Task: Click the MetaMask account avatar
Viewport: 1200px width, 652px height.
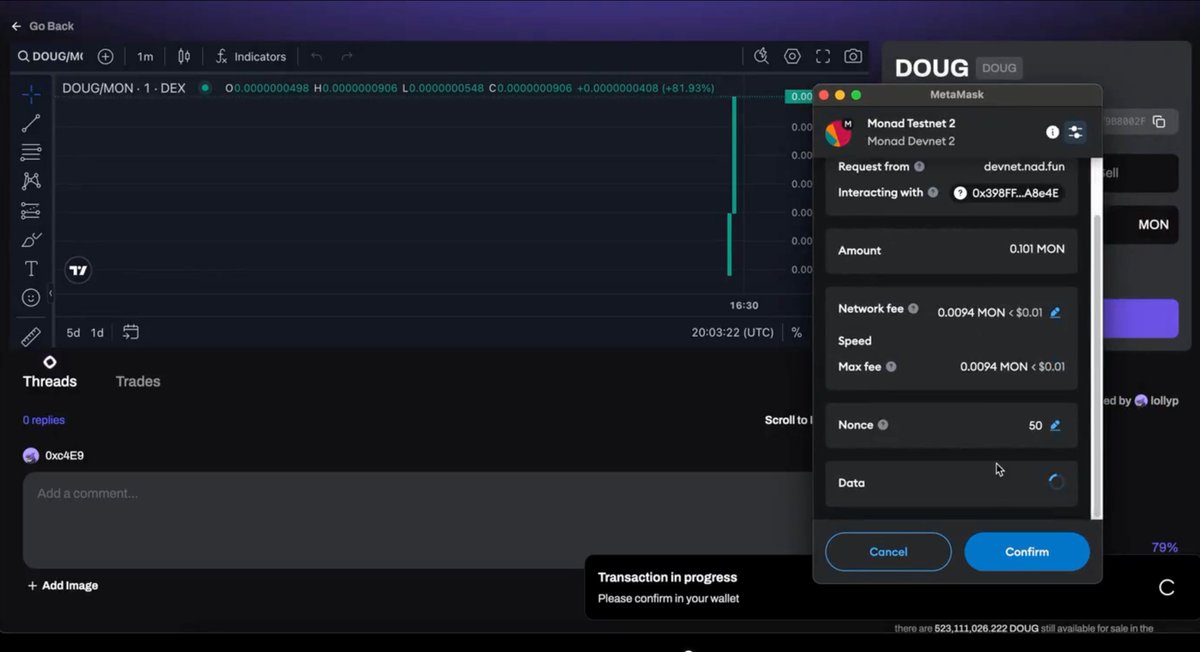Action: pyautogui.click(x=839, y=132)
